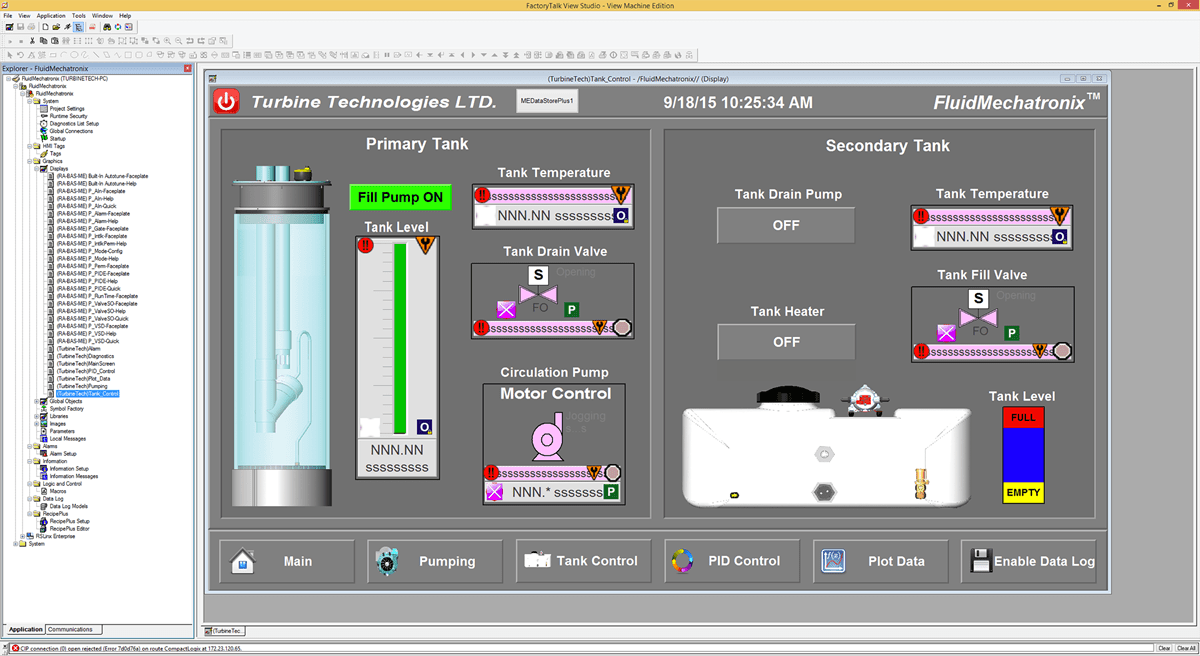The width and height of the screenshot is (1200, 656).
Task: Click the Clear All button in status bar
Action: point(1186,649)
